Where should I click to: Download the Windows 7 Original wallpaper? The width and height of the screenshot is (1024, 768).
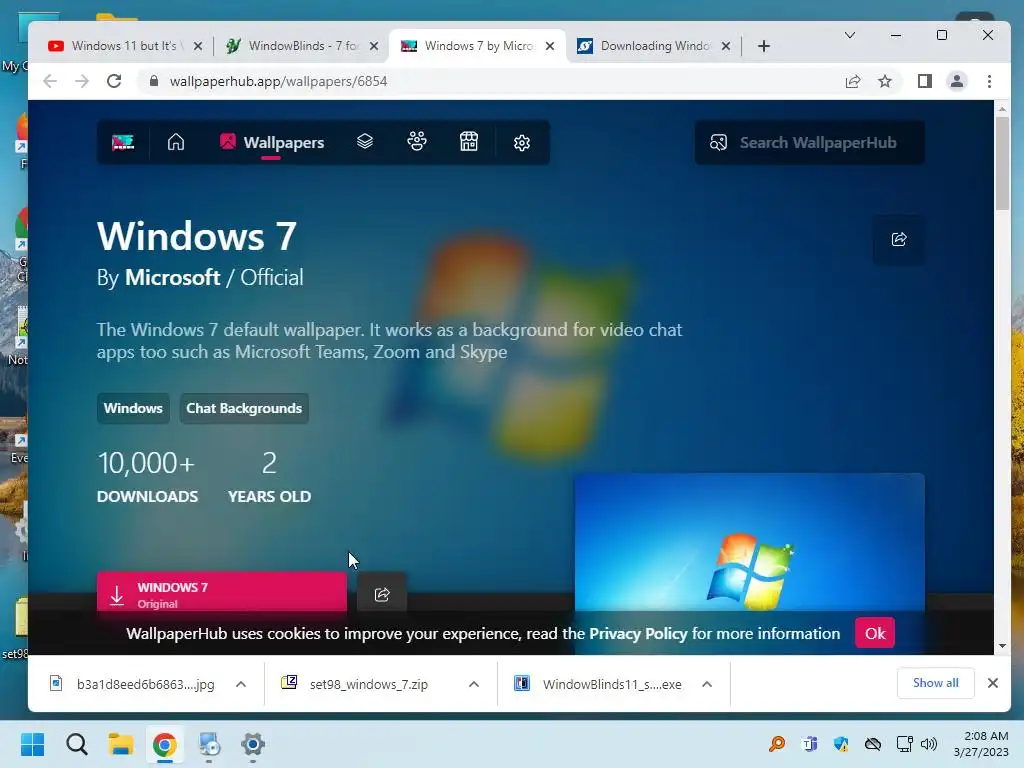pos(221,593)
